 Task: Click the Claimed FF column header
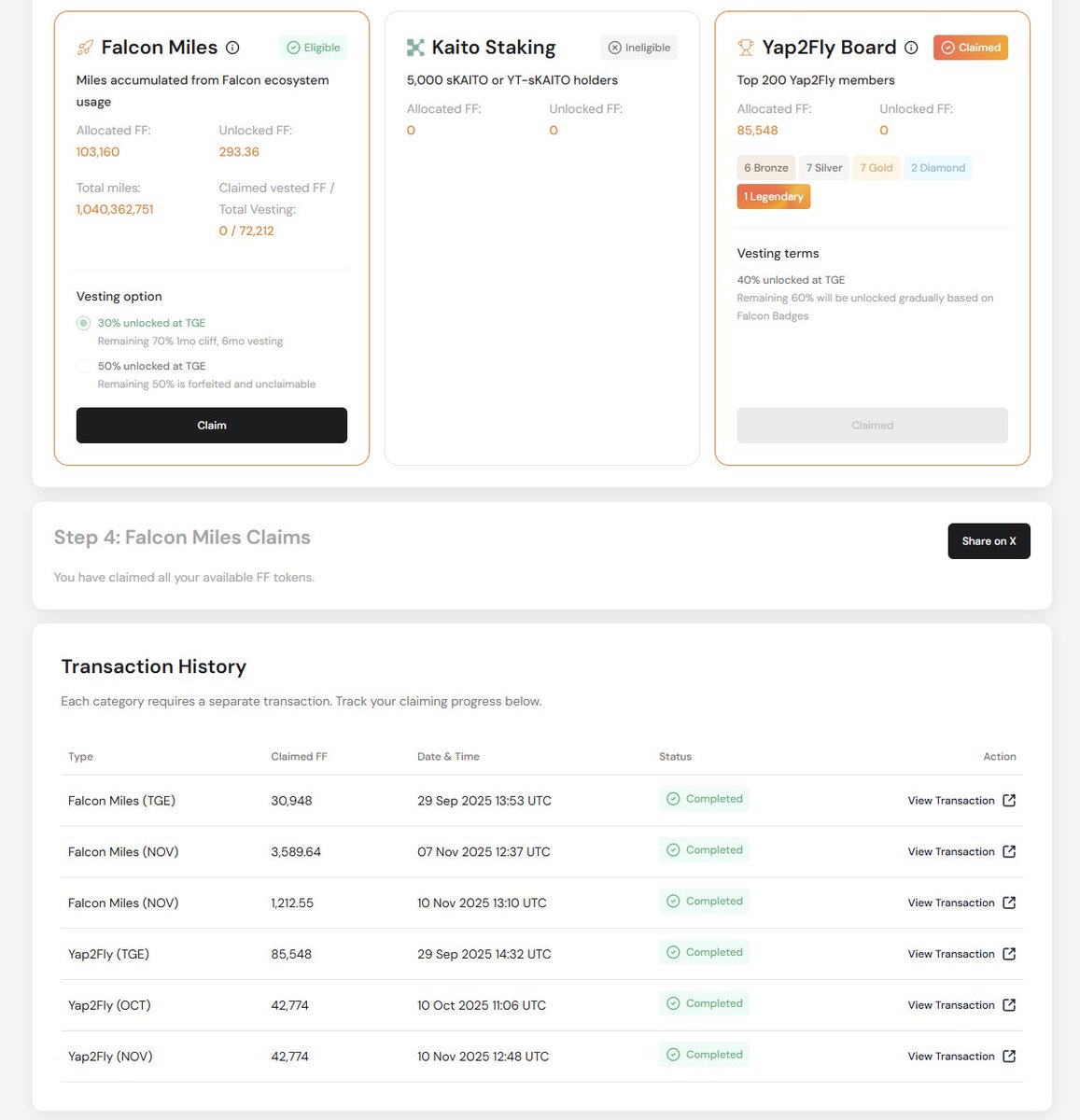(x=299, y=757)
